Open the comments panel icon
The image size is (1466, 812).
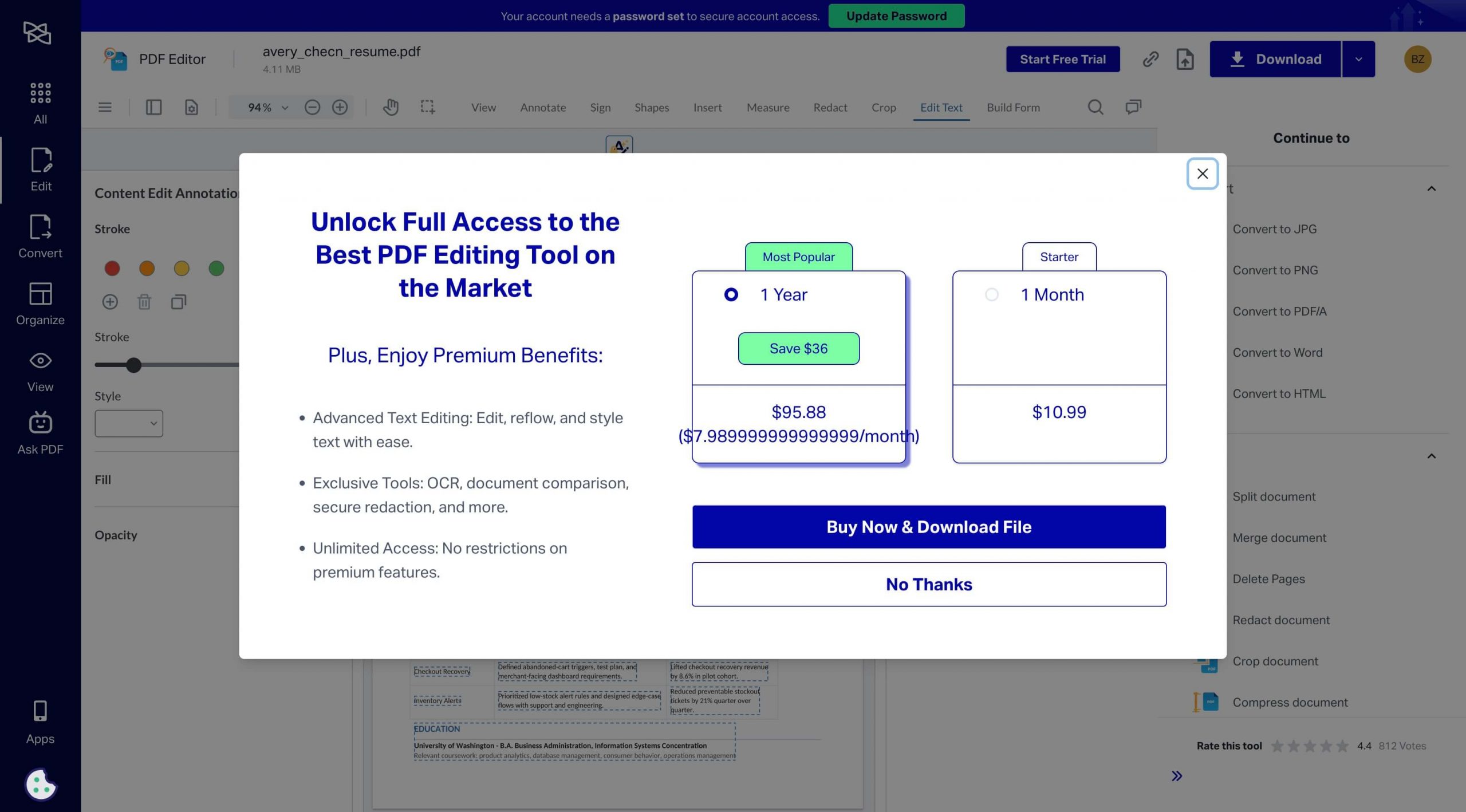click(1133, 107)
